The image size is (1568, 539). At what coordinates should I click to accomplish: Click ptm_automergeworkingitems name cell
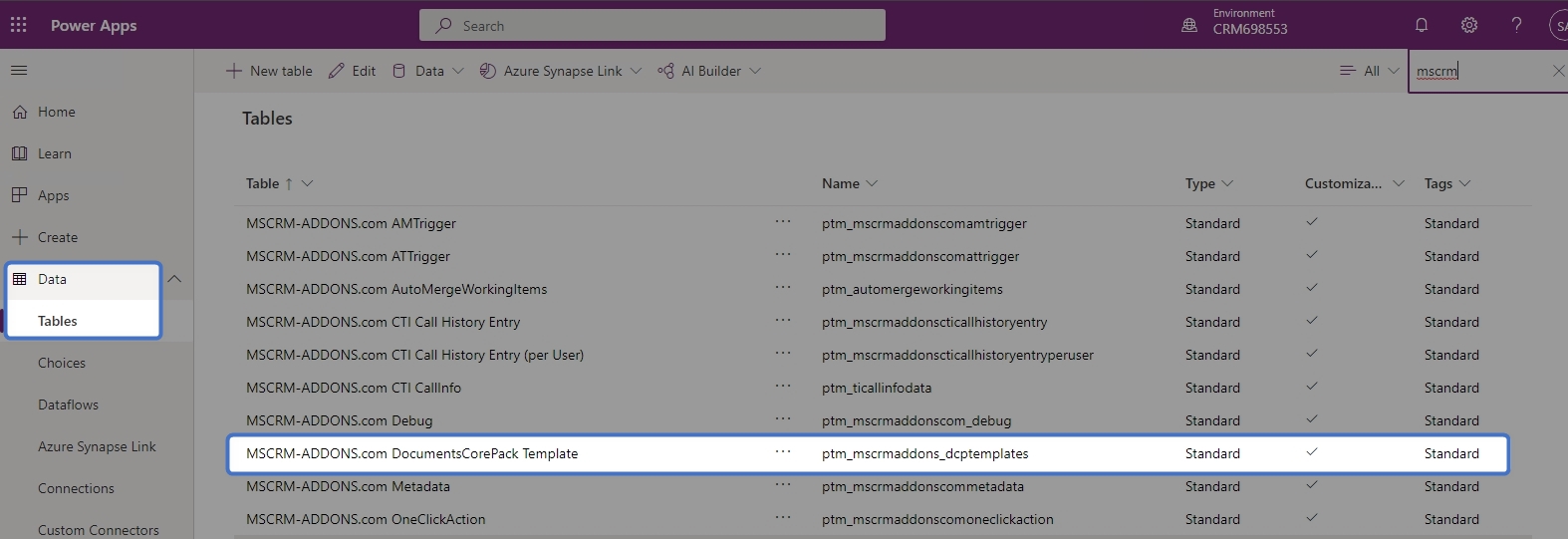click(x=912, y=289)
